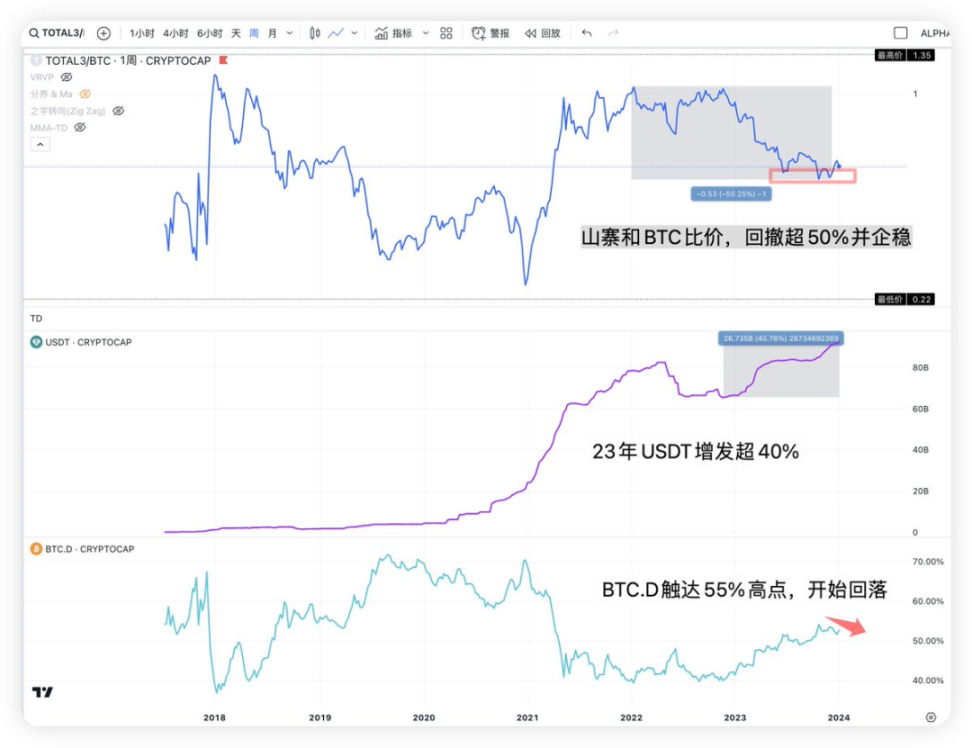Open the layout grid templates icon

446,33
